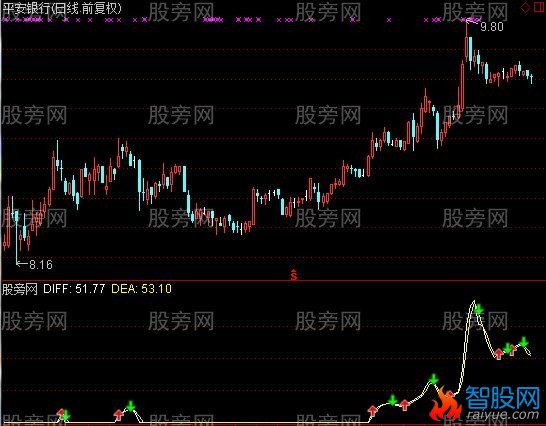Screen dimensions: 546x426
Task: Click the red S marker below the candlestick chart
Action: [294, 275]
